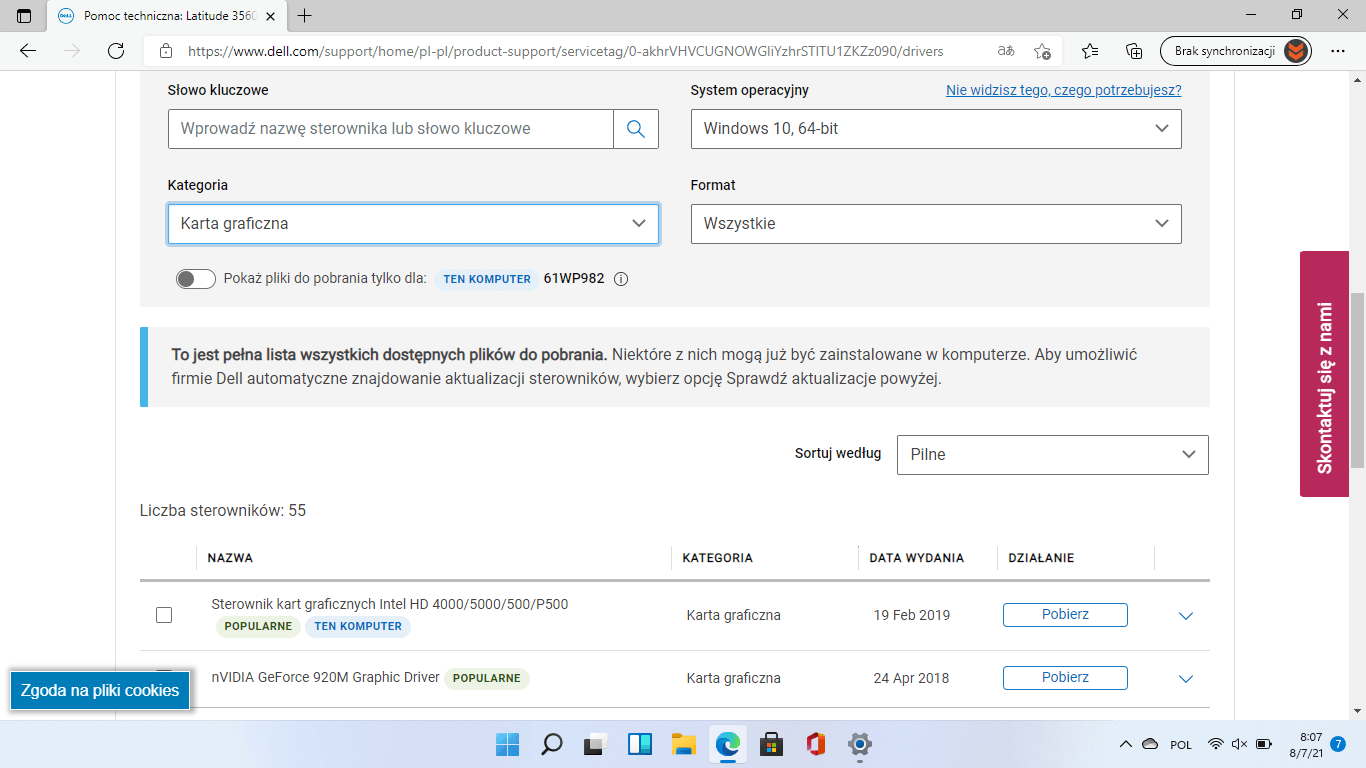Open the OneDrive cloud tray icon
The width and height of the screenshot is (1366, 768).
coord(1150,744)
